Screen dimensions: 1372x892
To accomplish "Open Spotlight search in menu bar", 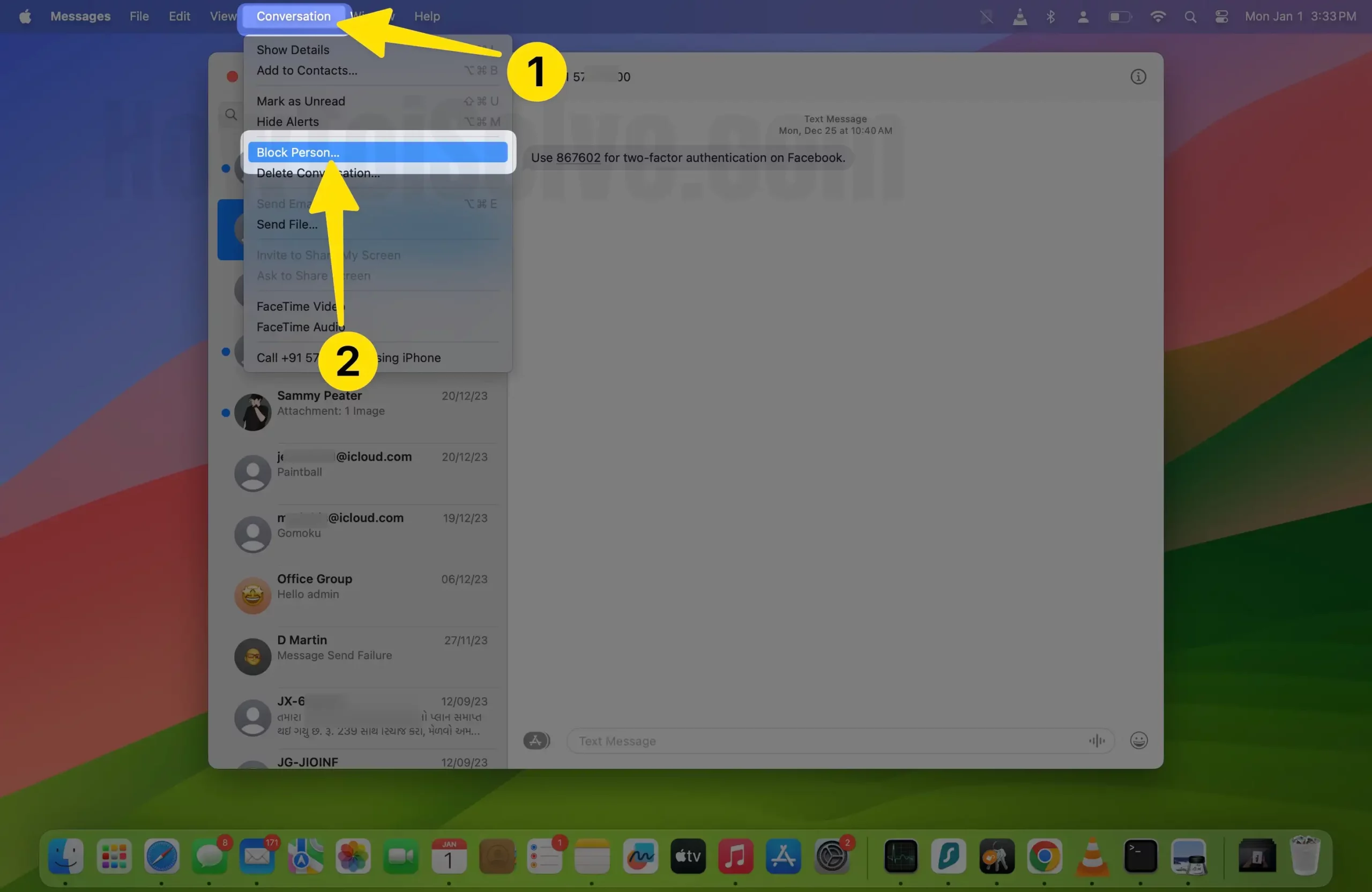I will [1190, 17].
